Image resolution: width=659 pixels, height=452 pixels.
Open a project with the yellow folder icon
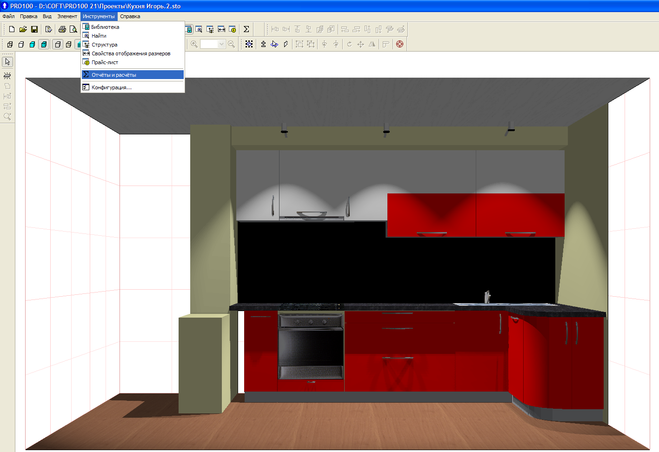pyautogui.click(x=23, y=29)
